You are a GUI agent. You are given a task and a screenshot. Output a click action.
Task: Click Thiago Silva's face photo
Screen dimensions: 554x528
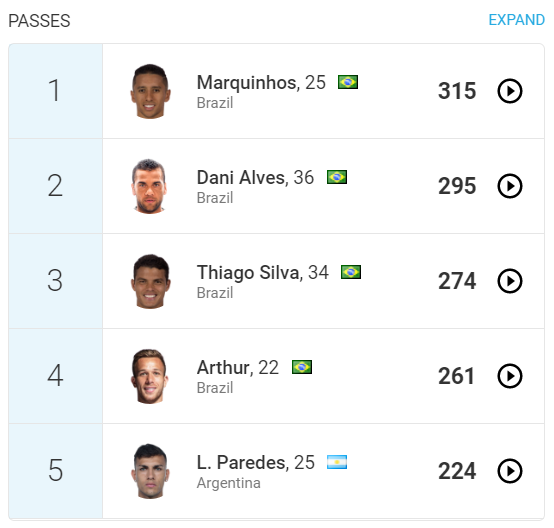[151, 281]
